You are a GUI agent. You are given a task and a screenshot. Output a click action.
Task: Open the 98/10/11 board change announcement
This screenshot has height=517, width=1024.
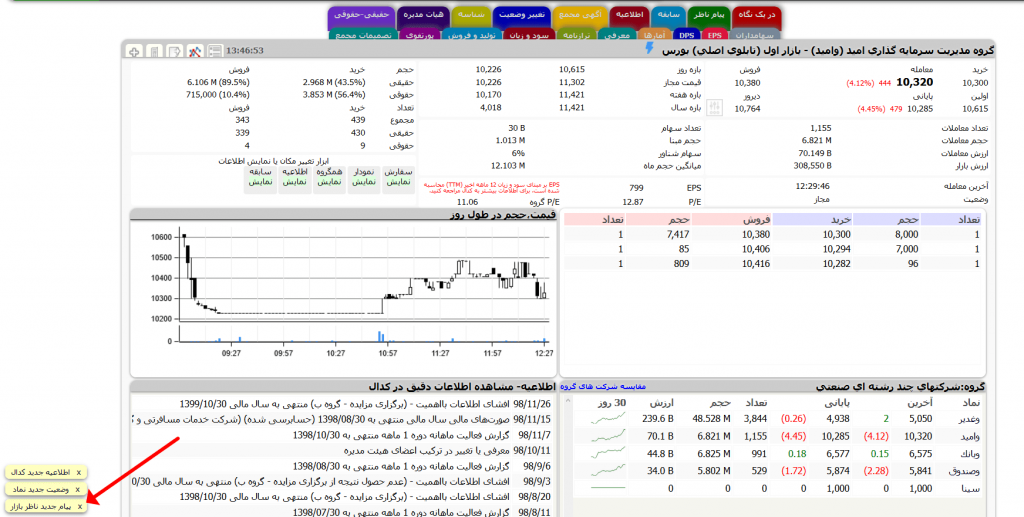coord(447,450)
